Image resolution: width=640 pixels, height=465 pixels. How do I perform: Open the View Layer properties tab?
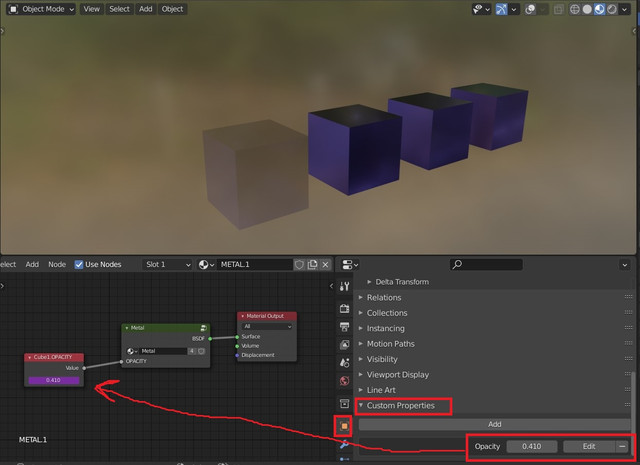[x=344, y=345]
